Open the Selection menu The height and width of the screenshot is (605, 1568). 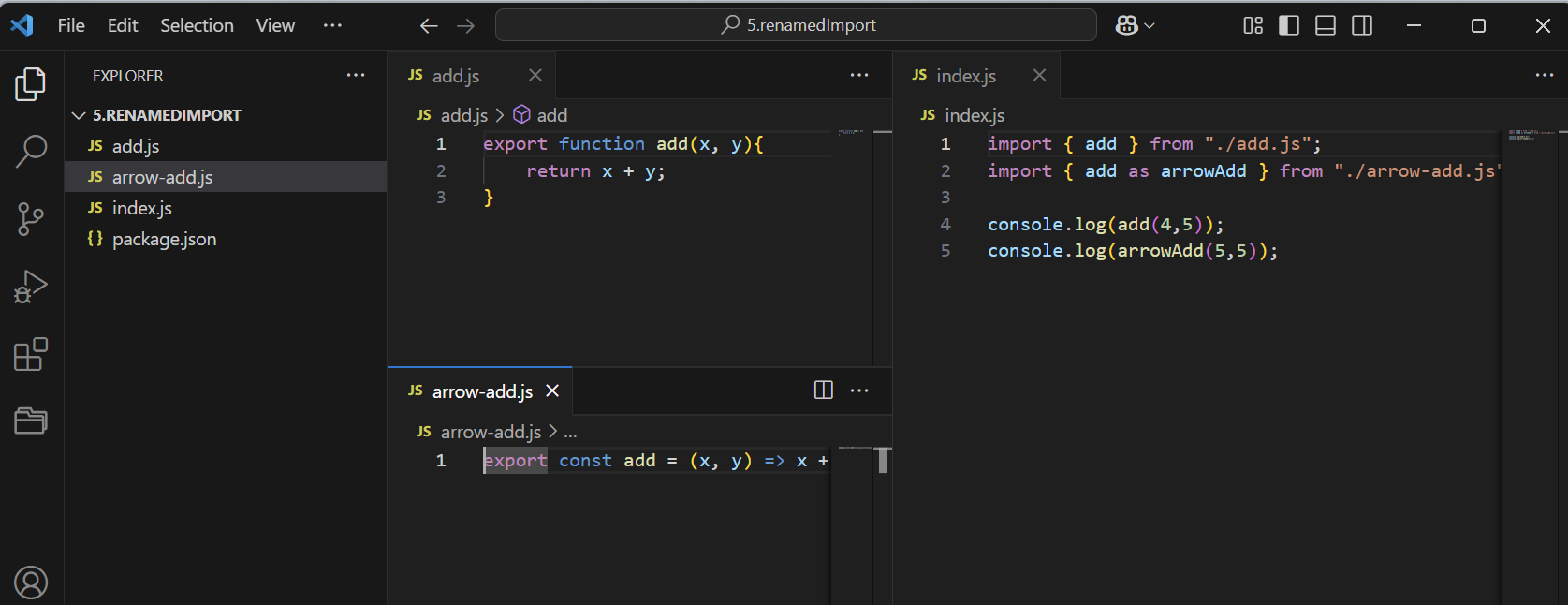[x=197, y=25]
